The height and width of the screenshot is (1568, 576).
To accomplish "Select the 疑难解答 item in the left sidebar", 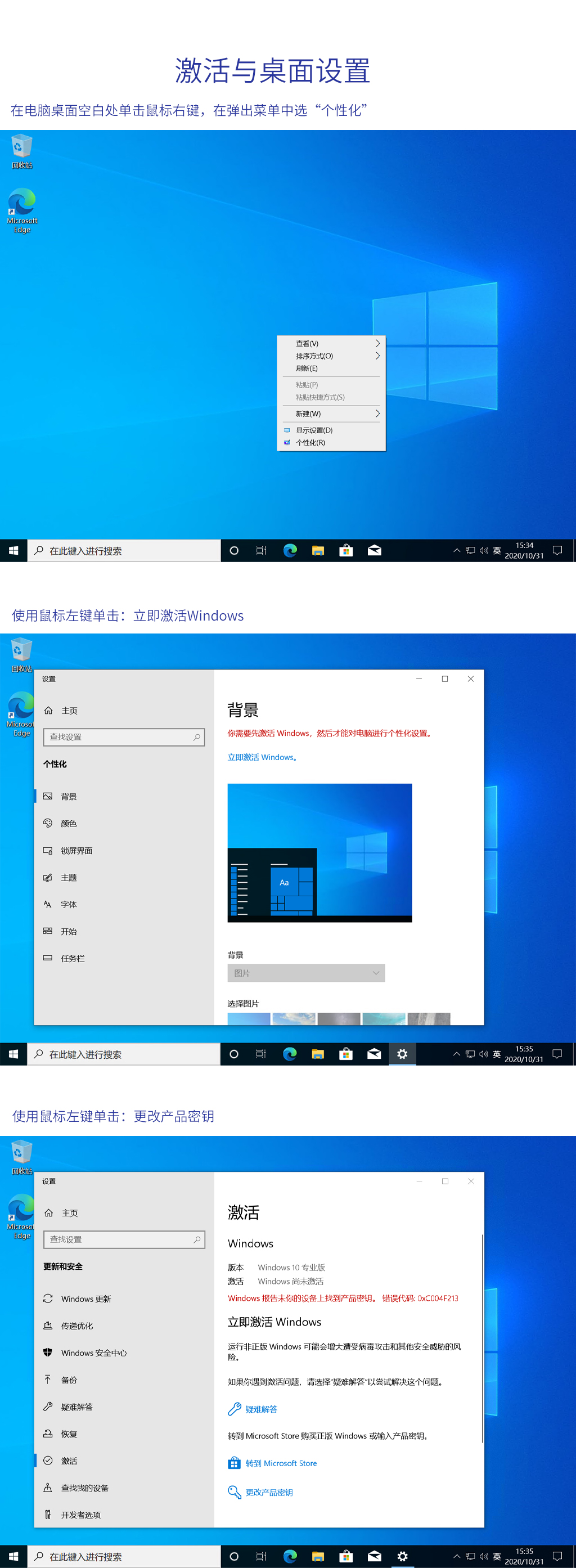I will click(x=124, y=1407).
